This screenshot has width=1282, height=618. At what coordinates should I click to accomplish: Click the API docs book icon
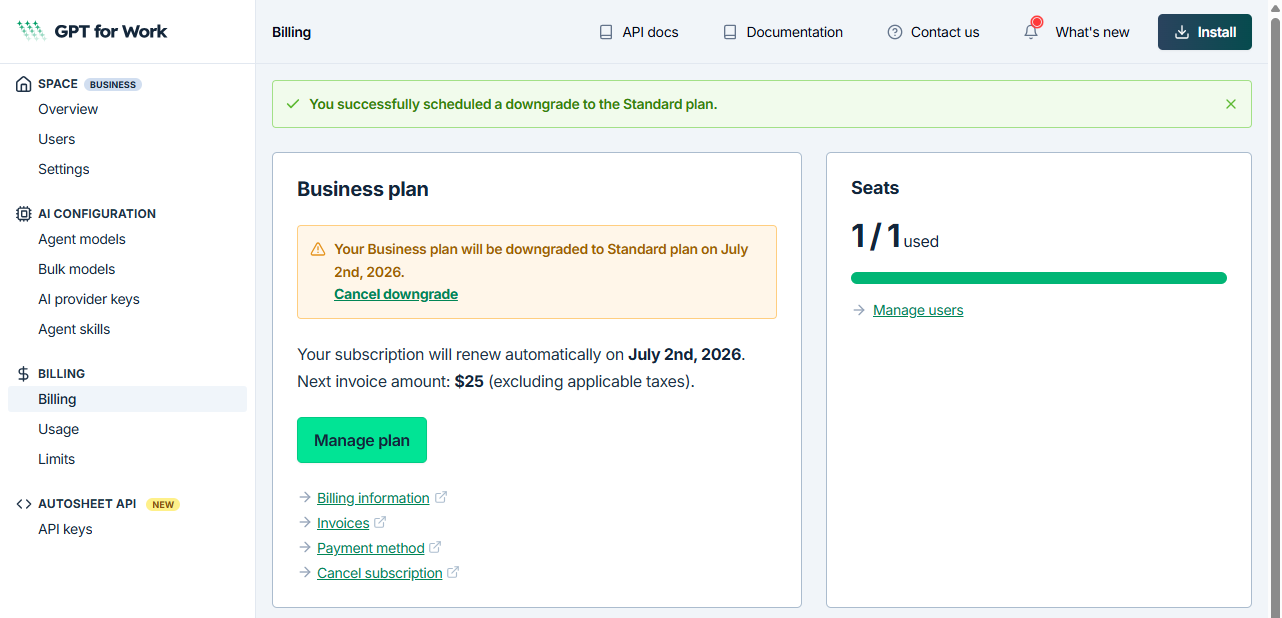coord(606,32)
